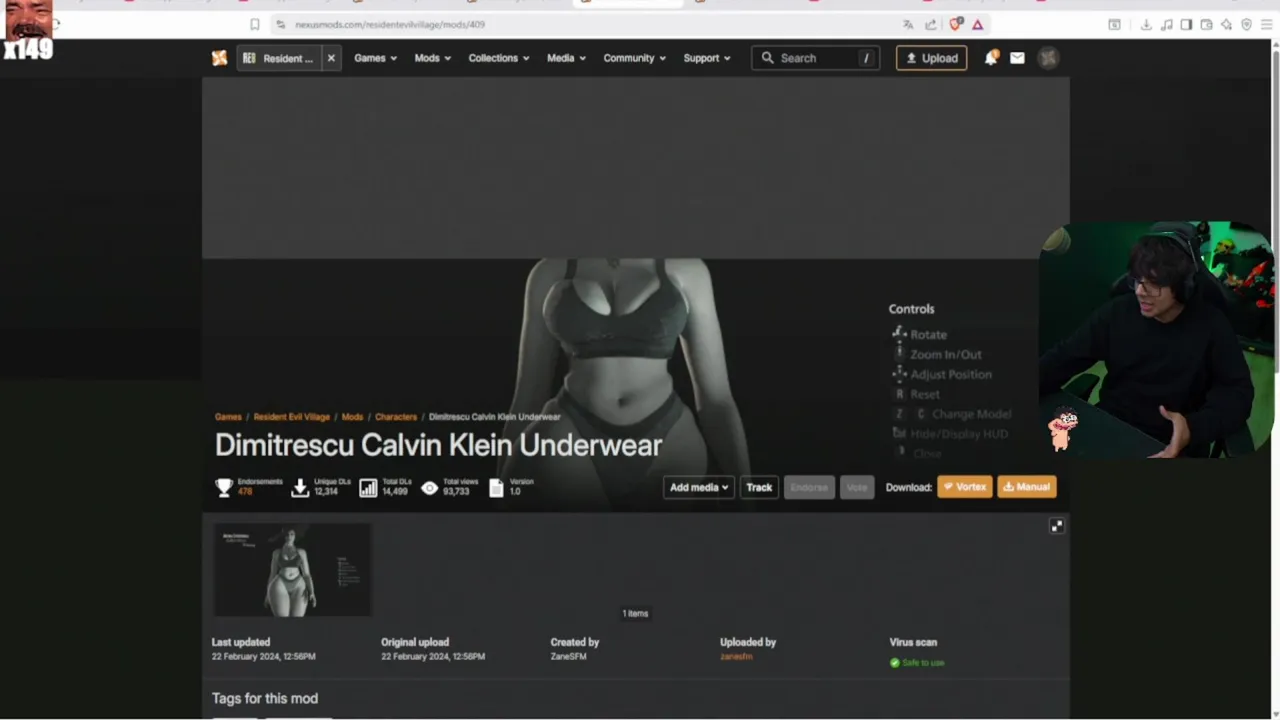Expand the Media menu

coord(566,58)
